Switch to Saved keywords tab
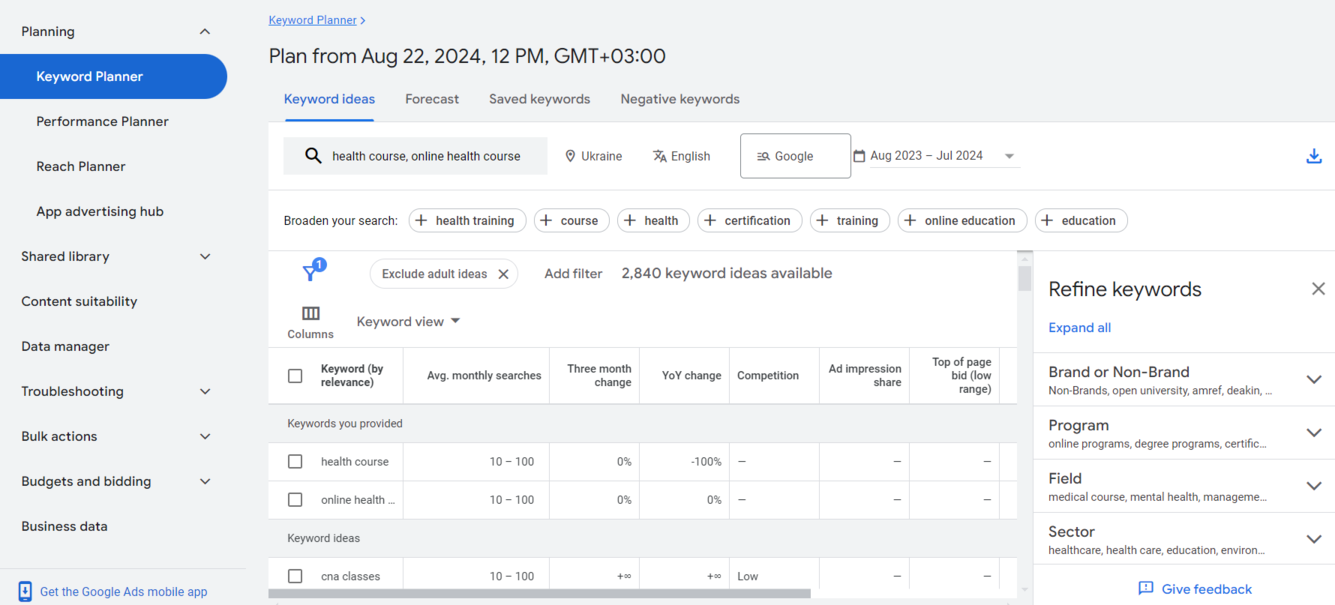 (539, 99)
